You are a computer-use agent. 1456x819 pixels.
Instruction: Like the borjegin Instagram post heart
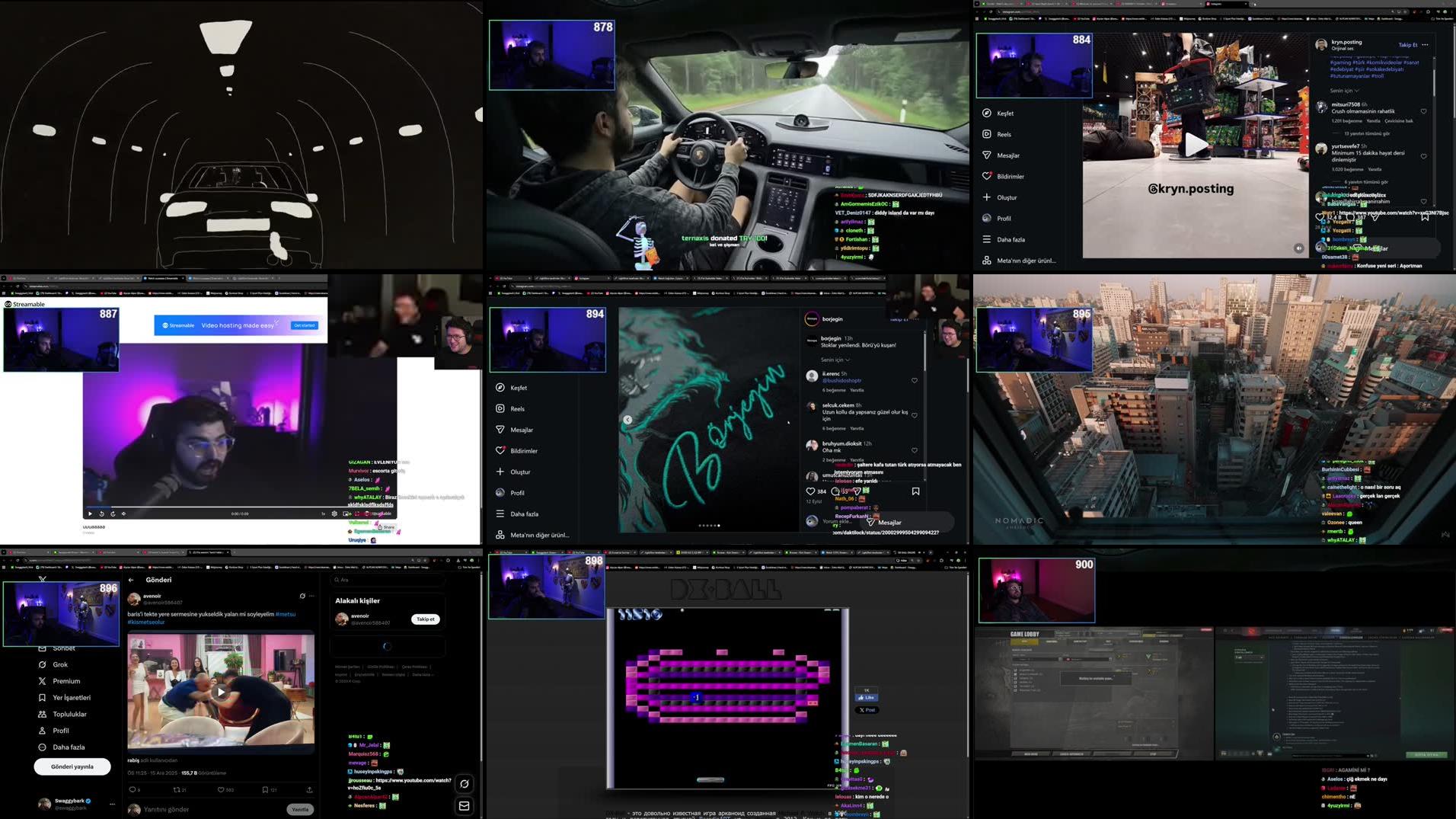tap(811, 491)
